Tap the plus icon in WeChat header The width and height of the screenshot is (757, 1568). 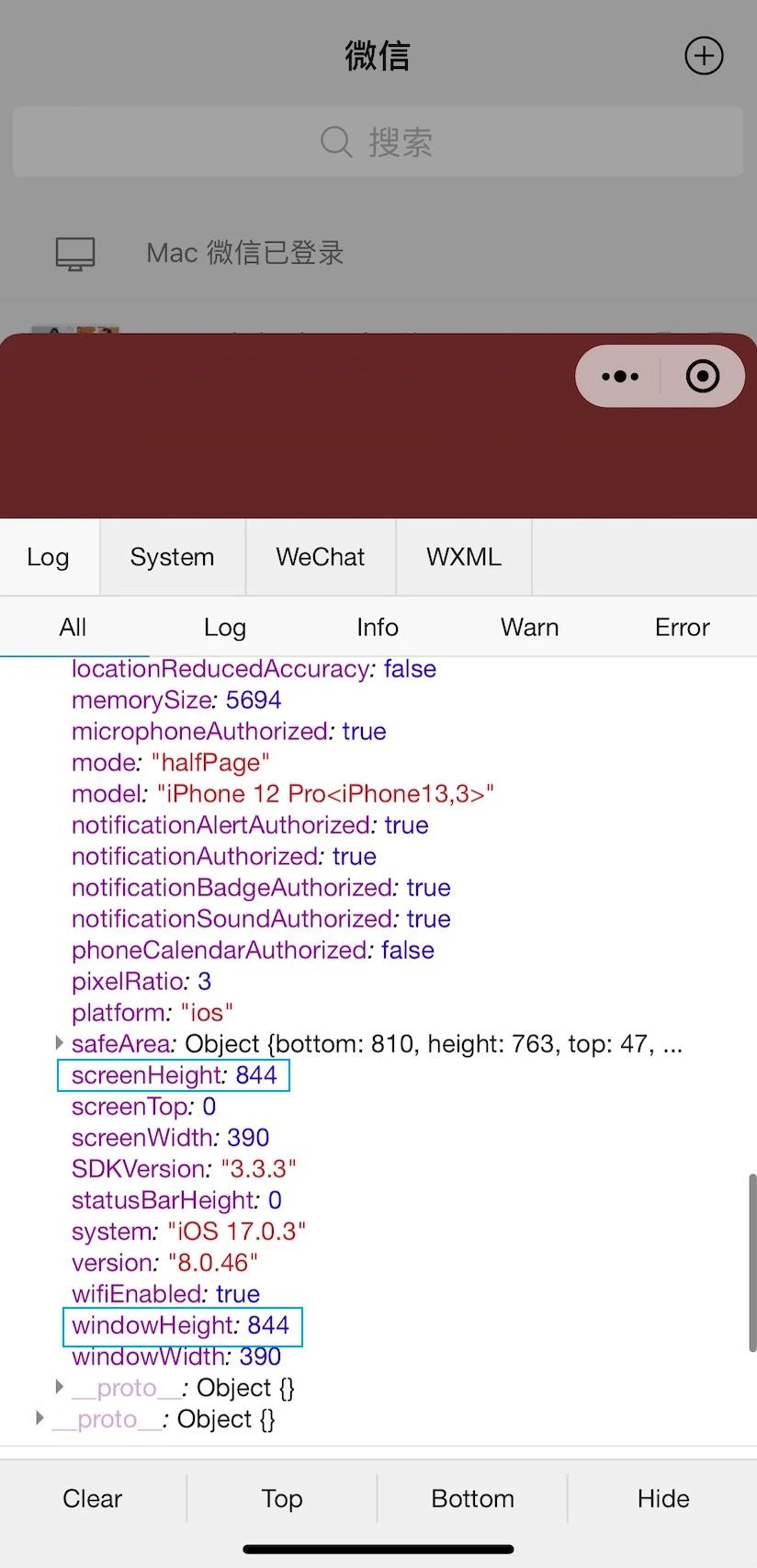[704, 56]
